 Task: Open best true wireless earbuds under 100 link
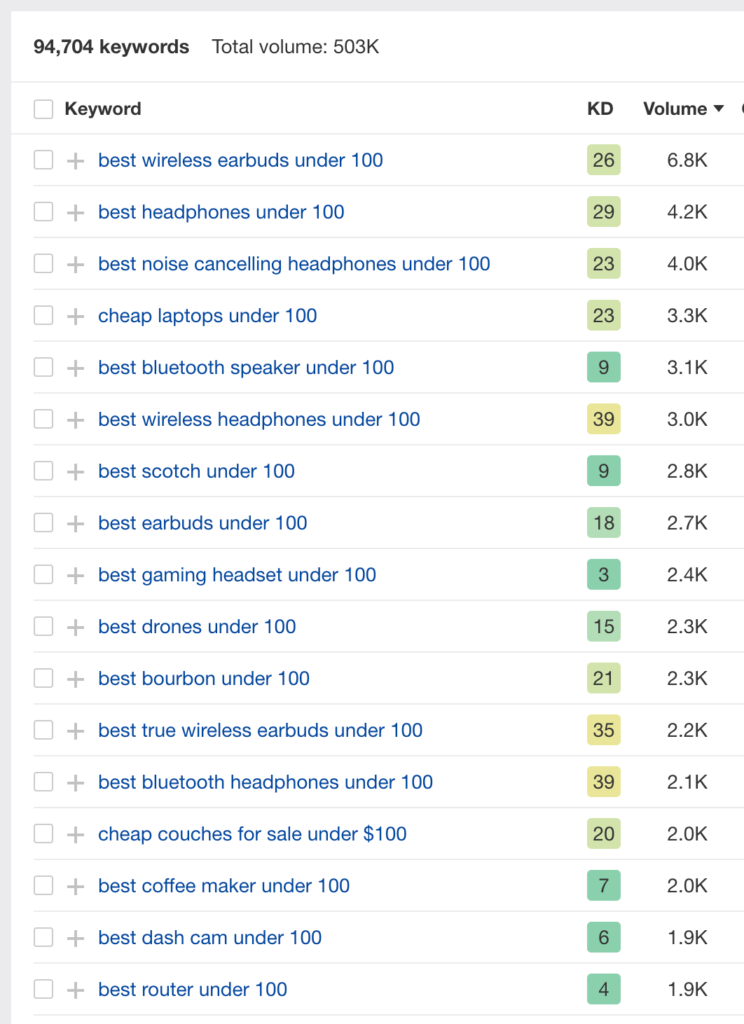pyautogui.click(x=260, y=730)
